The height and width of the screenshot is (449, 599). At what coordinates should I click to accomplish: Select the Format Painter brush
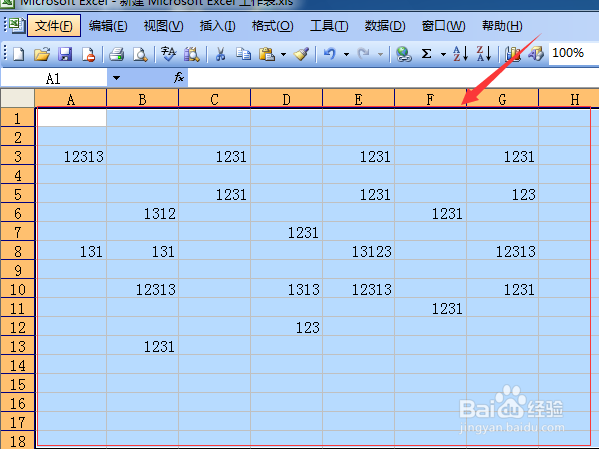[x=301, y=54]
